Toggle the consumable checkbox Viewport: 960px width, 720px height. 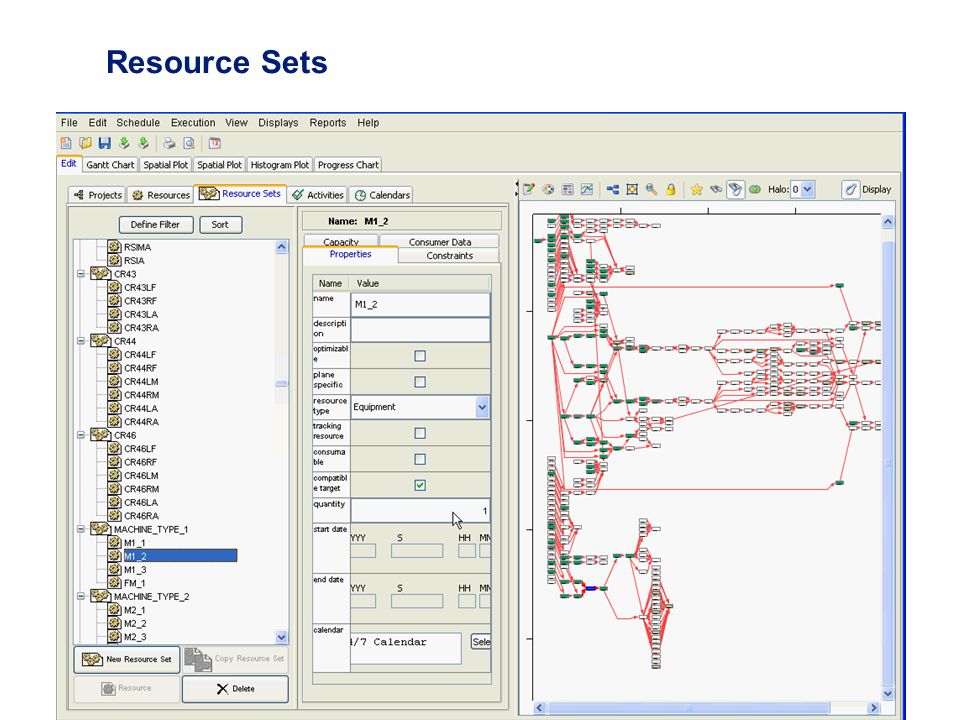coord(420,459)
